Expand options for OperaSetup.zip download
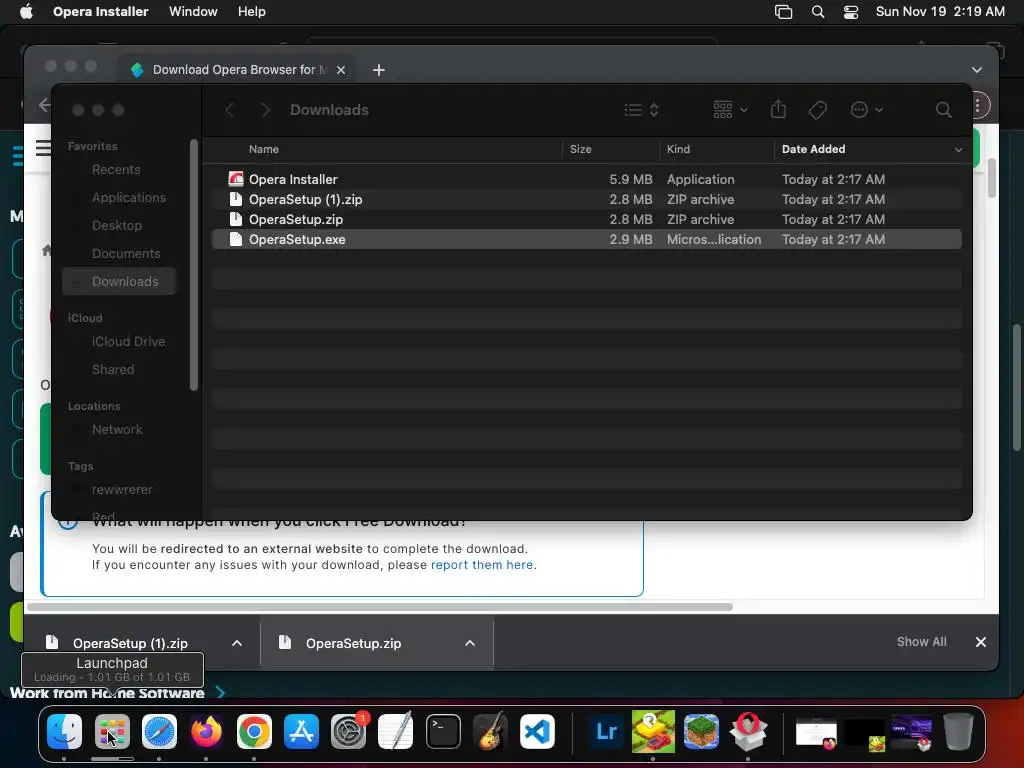1024x768 pixels. (x=470, y=643)
